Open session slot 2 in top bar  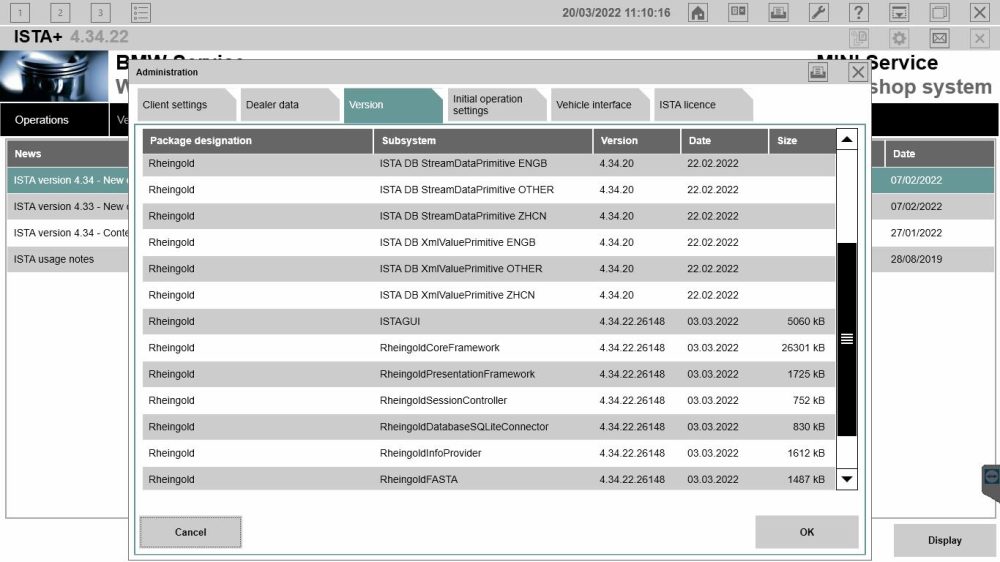coord(60,12)
